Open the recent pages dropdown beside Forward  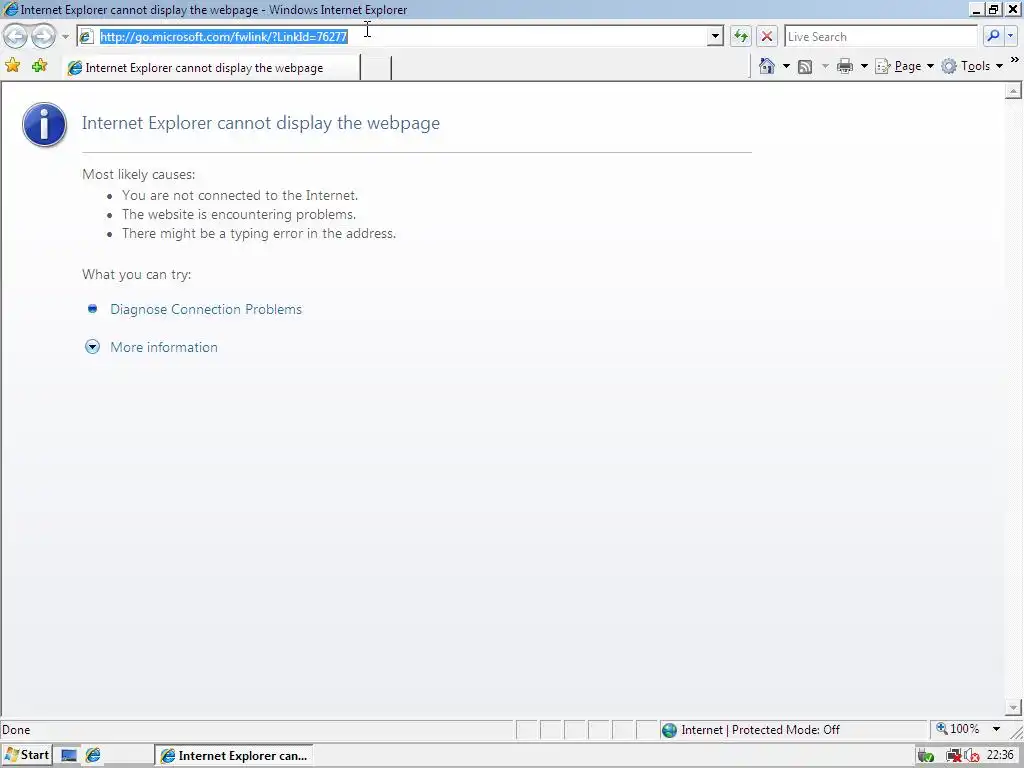click(65, 37)
